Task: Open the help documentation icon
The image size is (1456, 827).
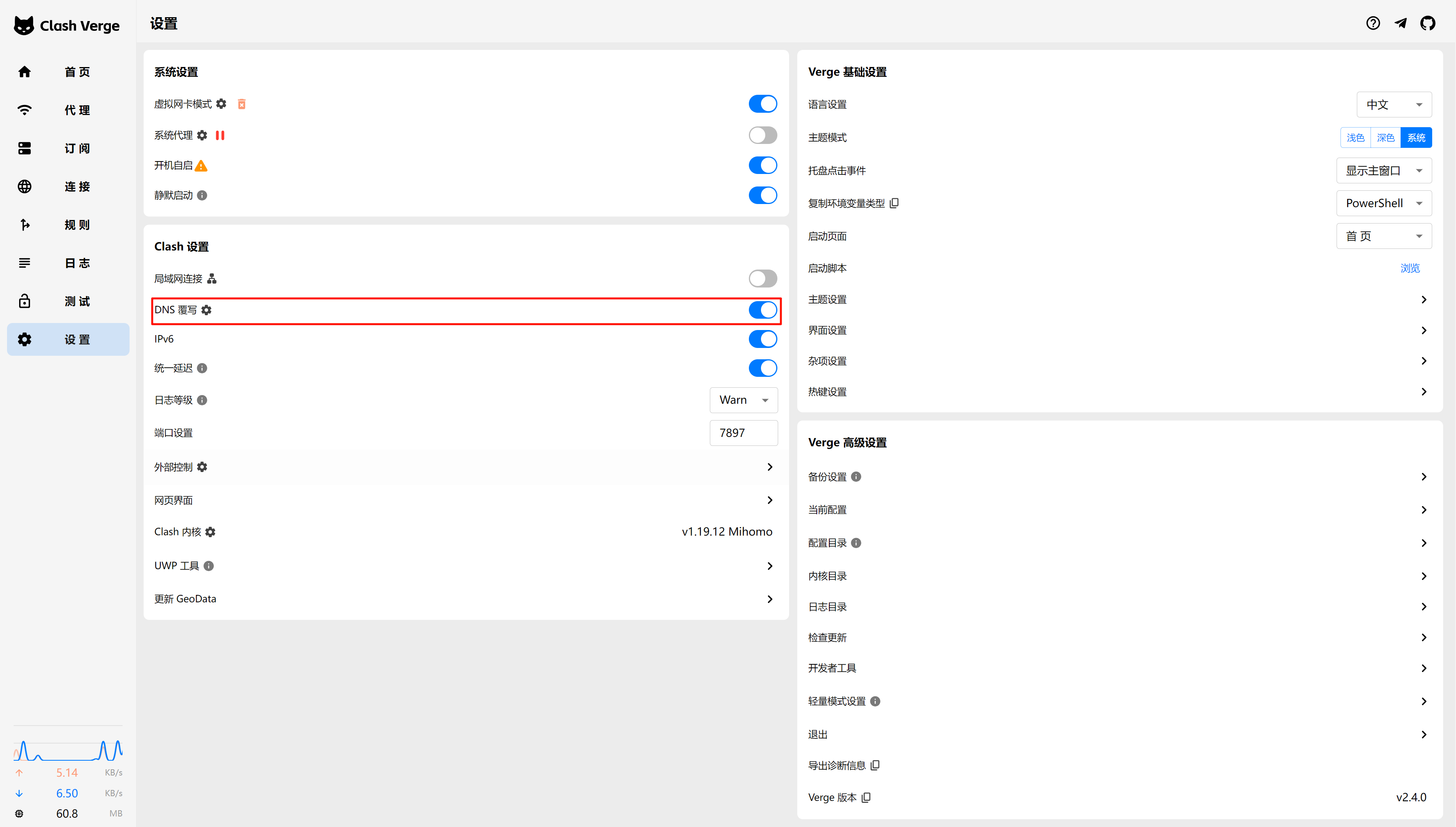Action: pos(1373,23)
